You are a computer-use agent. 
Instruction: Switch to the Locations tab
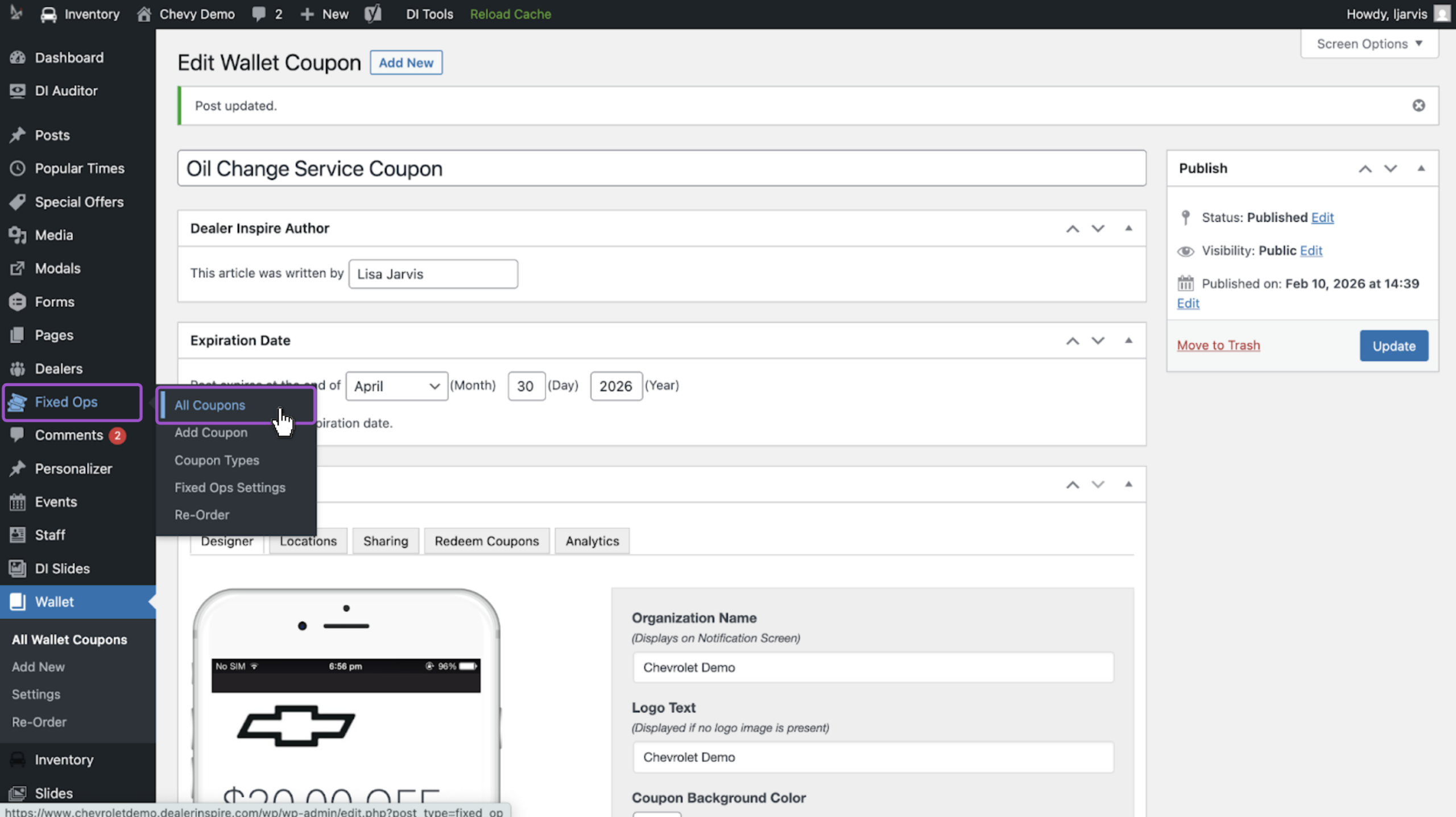pos(308,541)
